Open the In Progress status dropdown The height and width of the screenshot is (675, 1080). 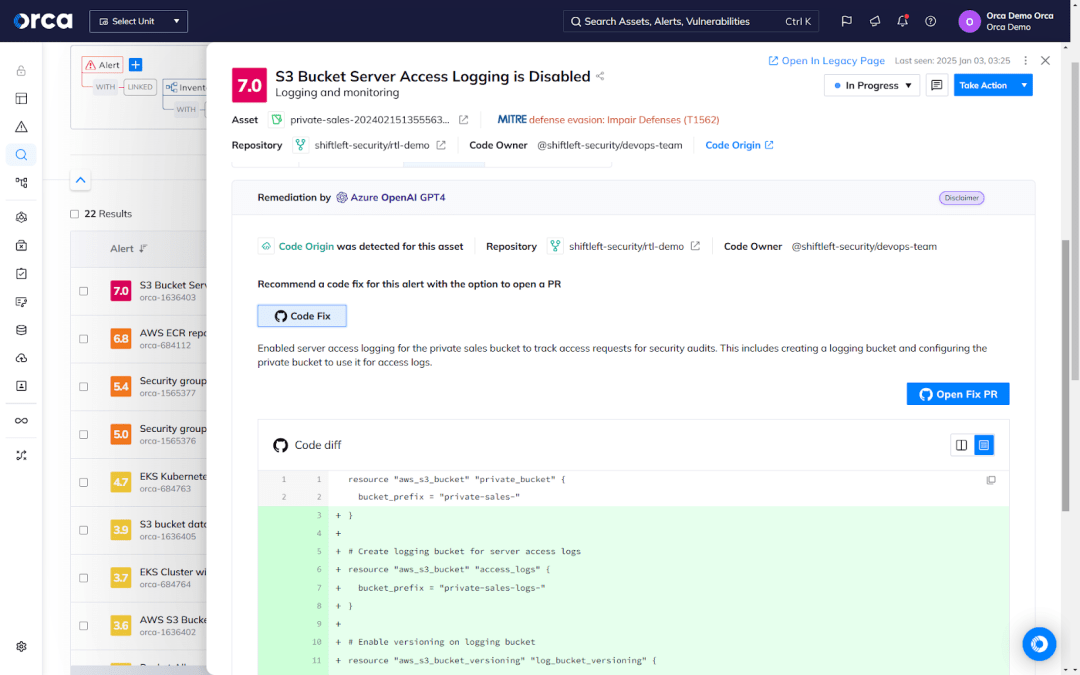click(x=872, y=85)
